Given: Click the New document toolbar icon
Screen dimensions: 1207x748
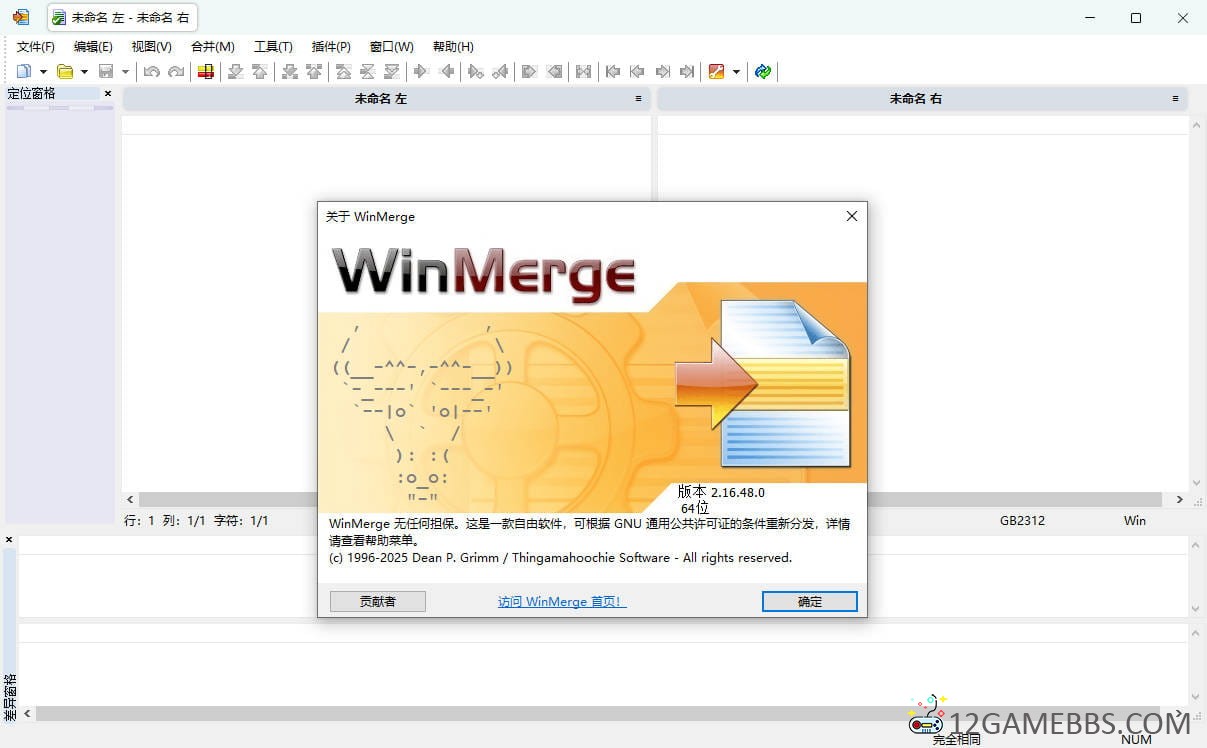Looking at the screenshot, I should coord(24,71).
